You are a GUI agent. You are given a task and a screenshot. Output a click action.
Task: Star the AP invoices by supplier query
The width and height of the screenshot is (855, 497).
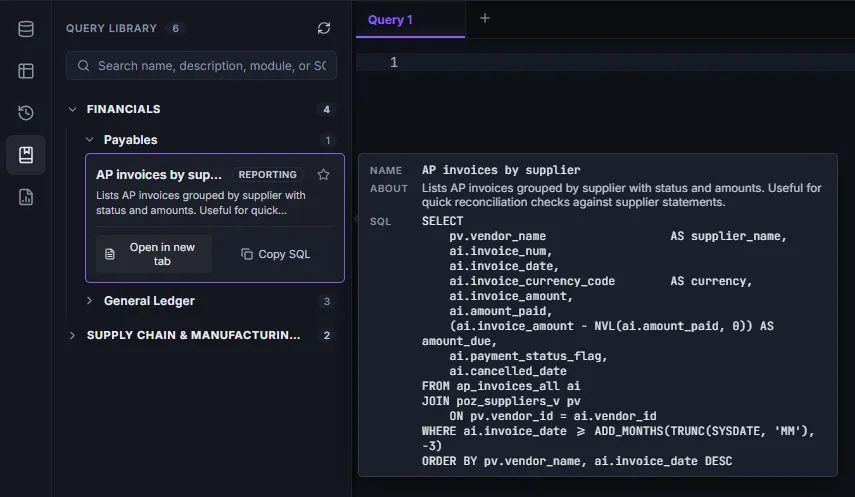tap(323, 175)
